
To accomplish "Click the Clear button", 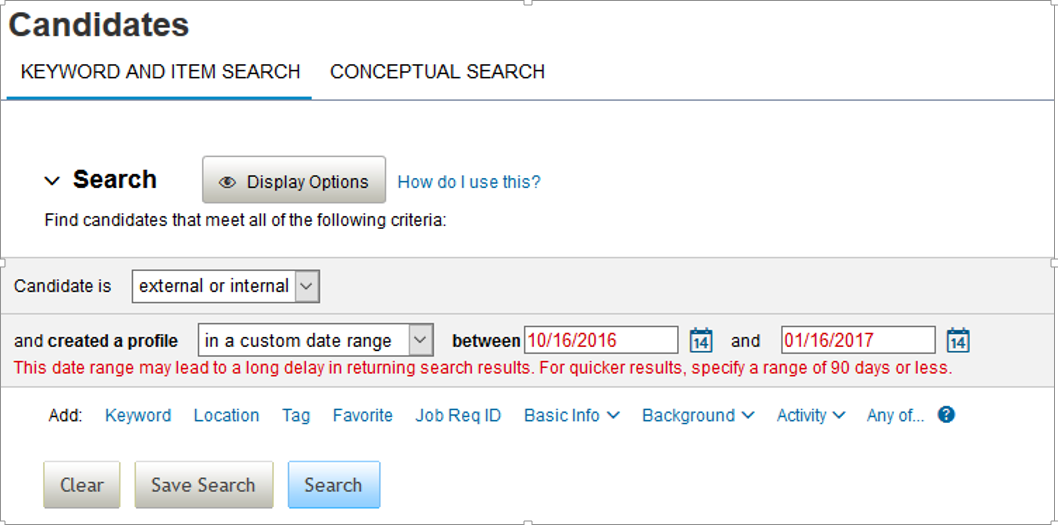I will 82,485.
